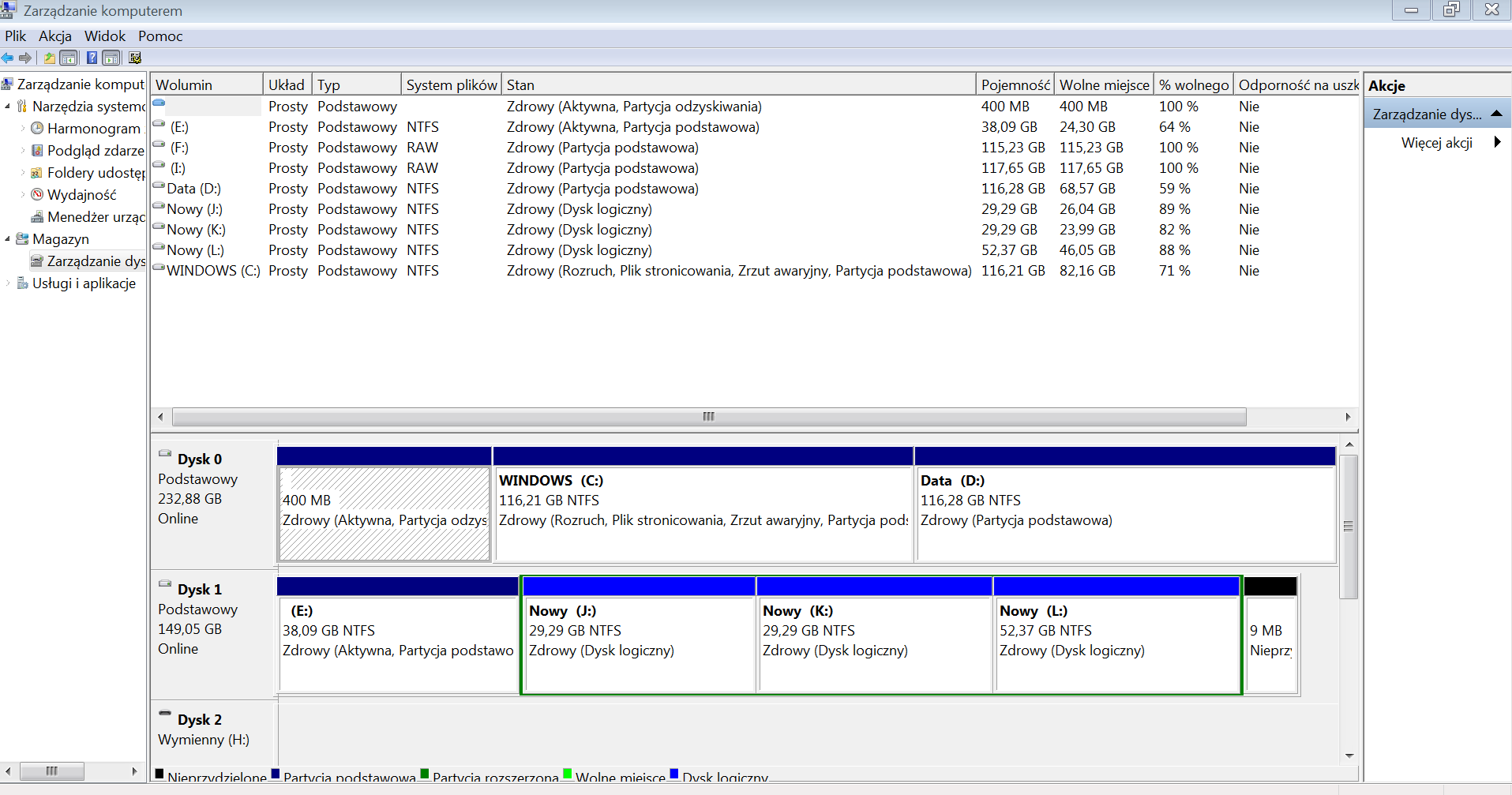The width and height of the screenshot is (1512, 795).
Task: Click the console tree horizontal scrollbar thumb
Action: 52,771
